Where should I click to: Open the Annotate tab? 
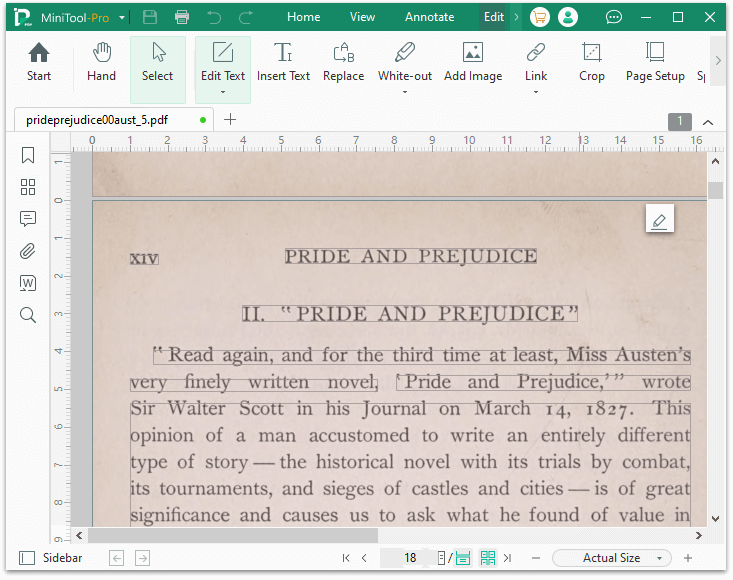pyautogui.click(x=430, y=17)
